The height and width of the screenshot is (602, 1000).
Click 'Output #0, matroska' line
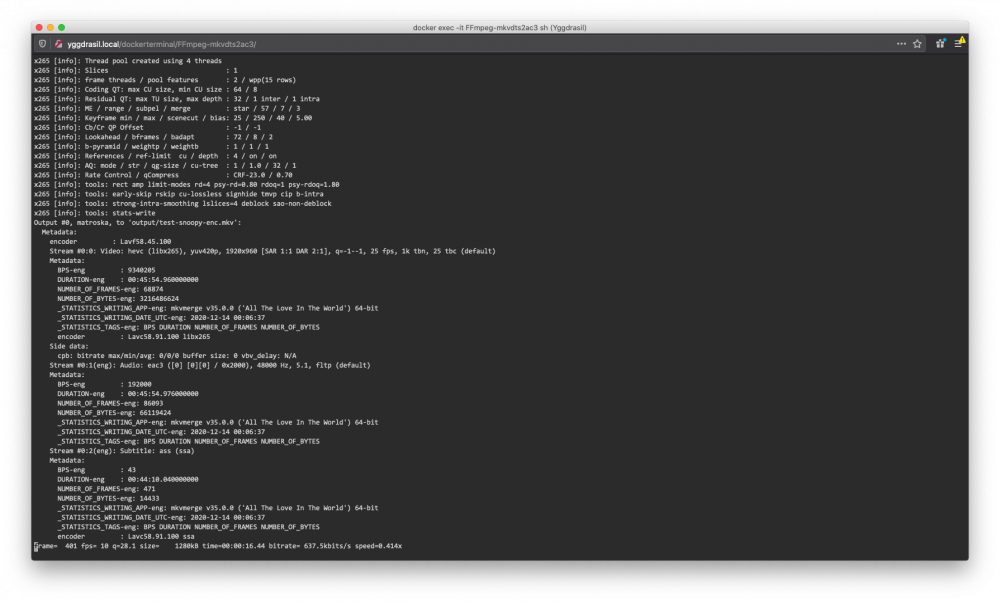click(x=137, y=223)
